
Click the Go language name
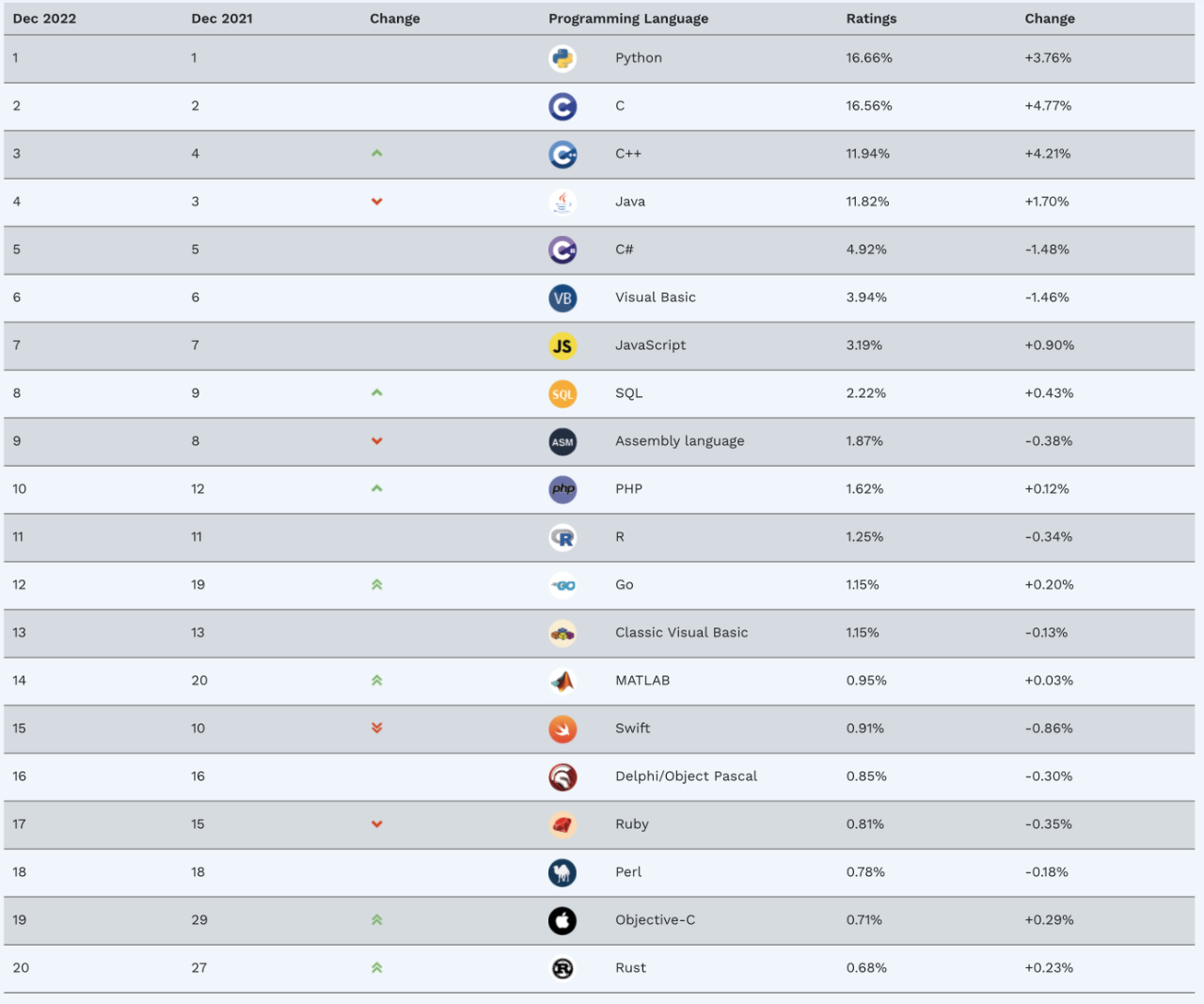coord(625,584)
